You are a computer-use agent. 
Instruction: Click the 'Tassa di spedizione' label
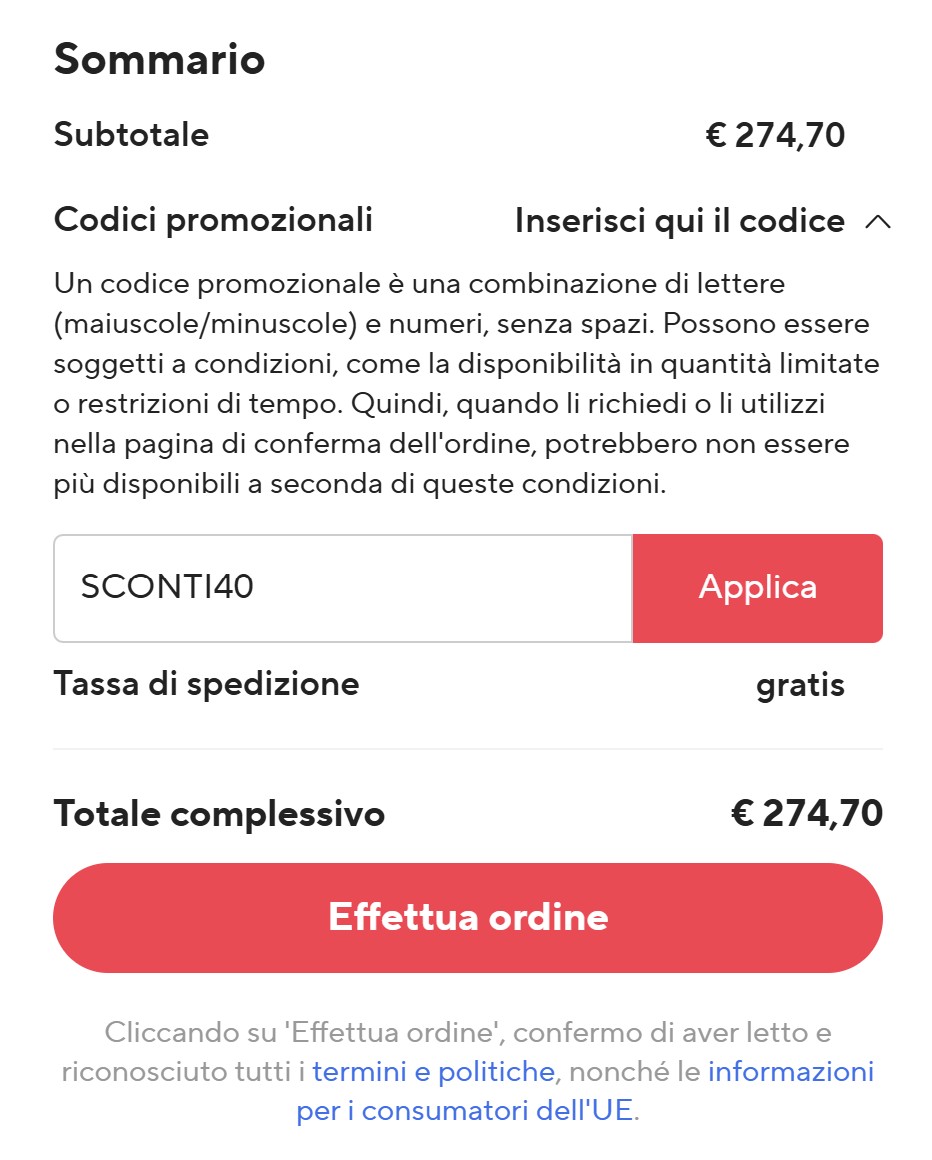[206, 684]
